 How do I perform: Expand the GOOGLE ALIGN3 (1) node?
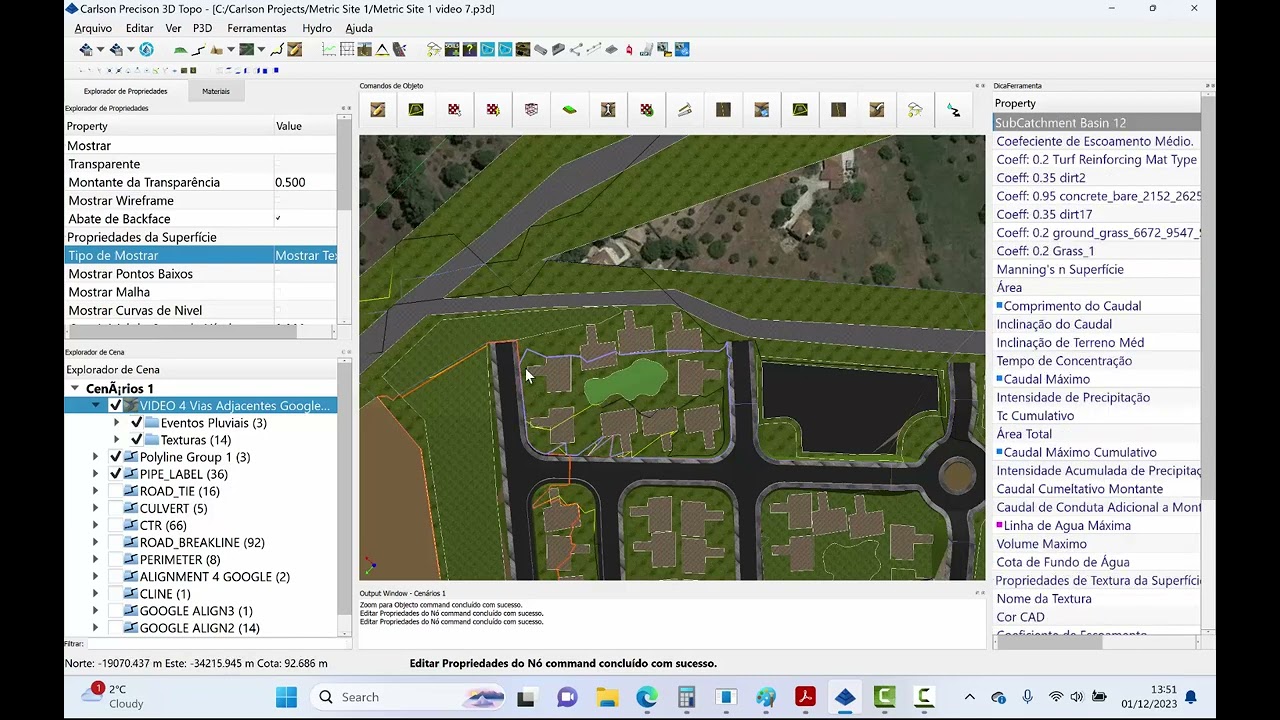pos(96,611)
